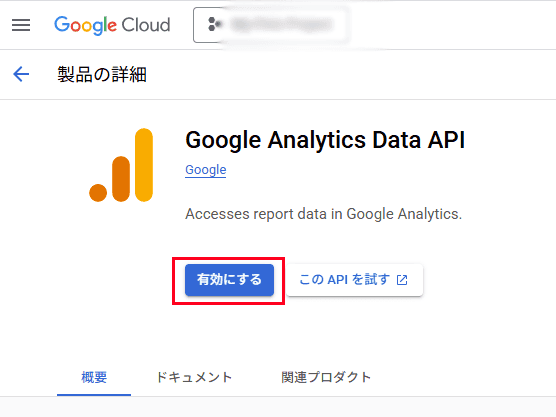Viewport: 556px width, 417px height.
Task: Go back using the blue arrow
Action: tap(21, 74)
